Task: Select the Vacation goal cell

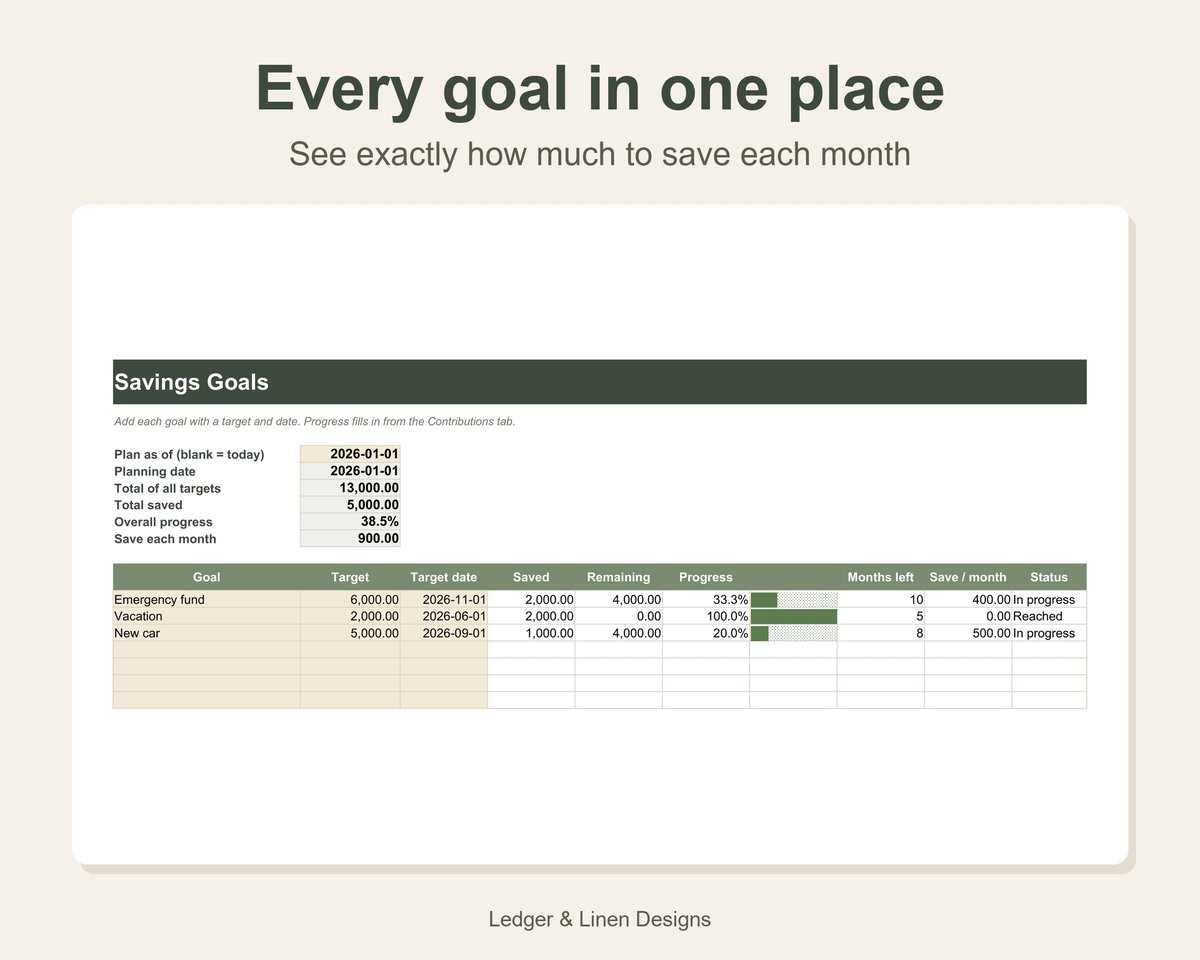Action: [207, 617]
